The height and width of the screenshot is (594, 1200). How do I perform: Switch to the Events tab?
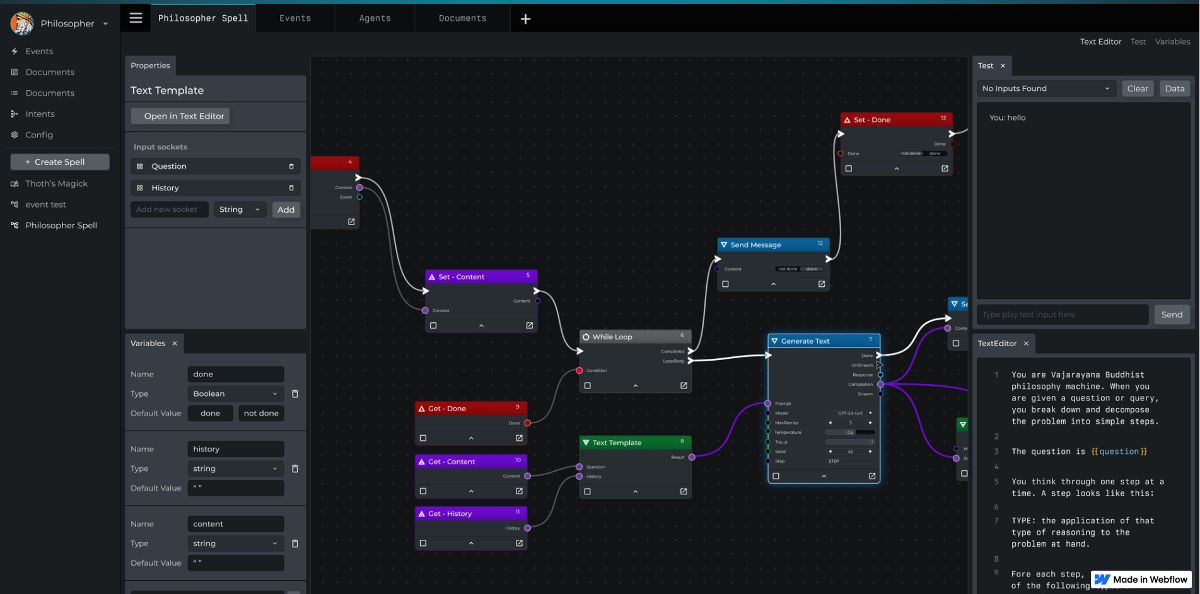[295, 18]
